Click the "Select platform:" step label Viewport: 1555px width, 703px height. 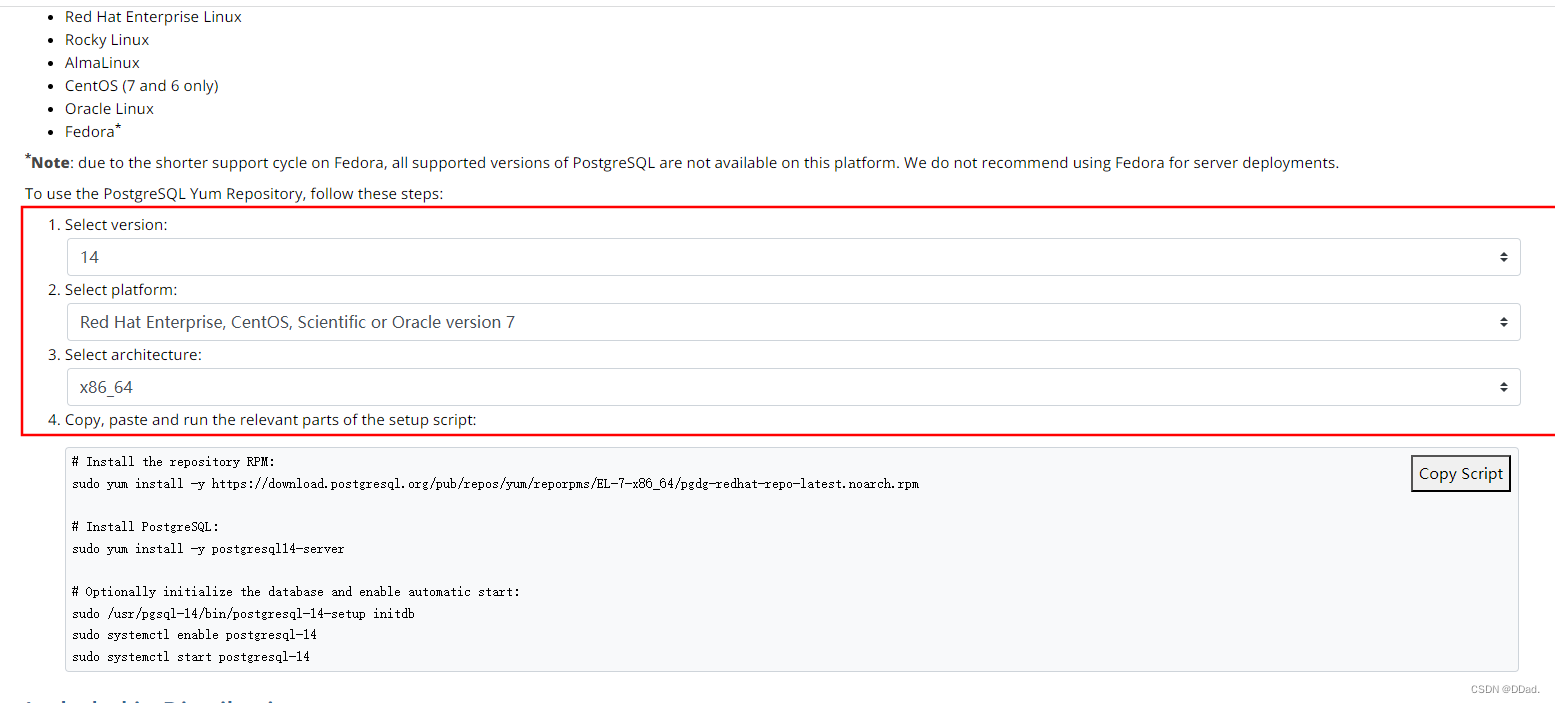[x=121, y=290]
